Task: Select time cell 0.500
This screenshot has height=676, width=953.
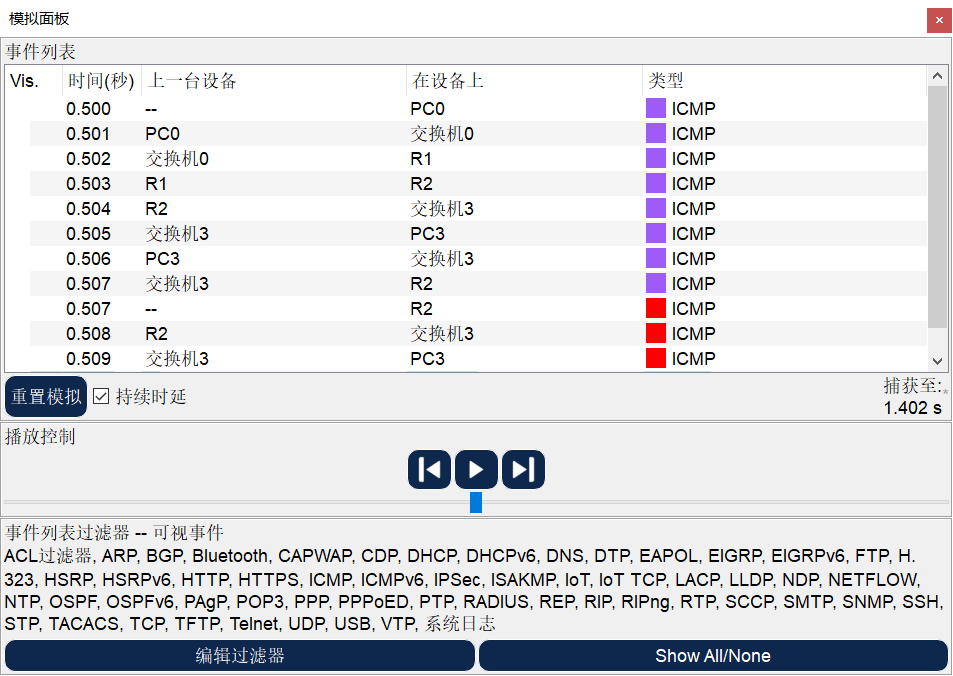Action: tap(88, 109)
